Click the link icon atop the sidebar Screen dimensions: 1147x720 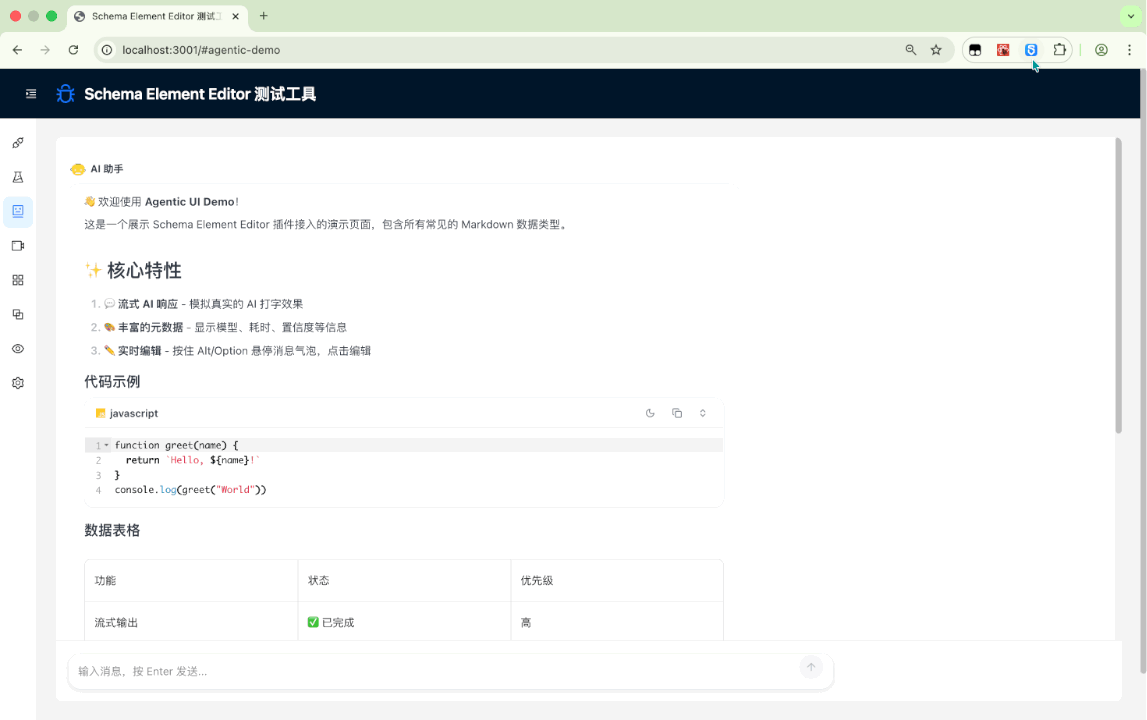pyautogui.click(x=18, y=143)
